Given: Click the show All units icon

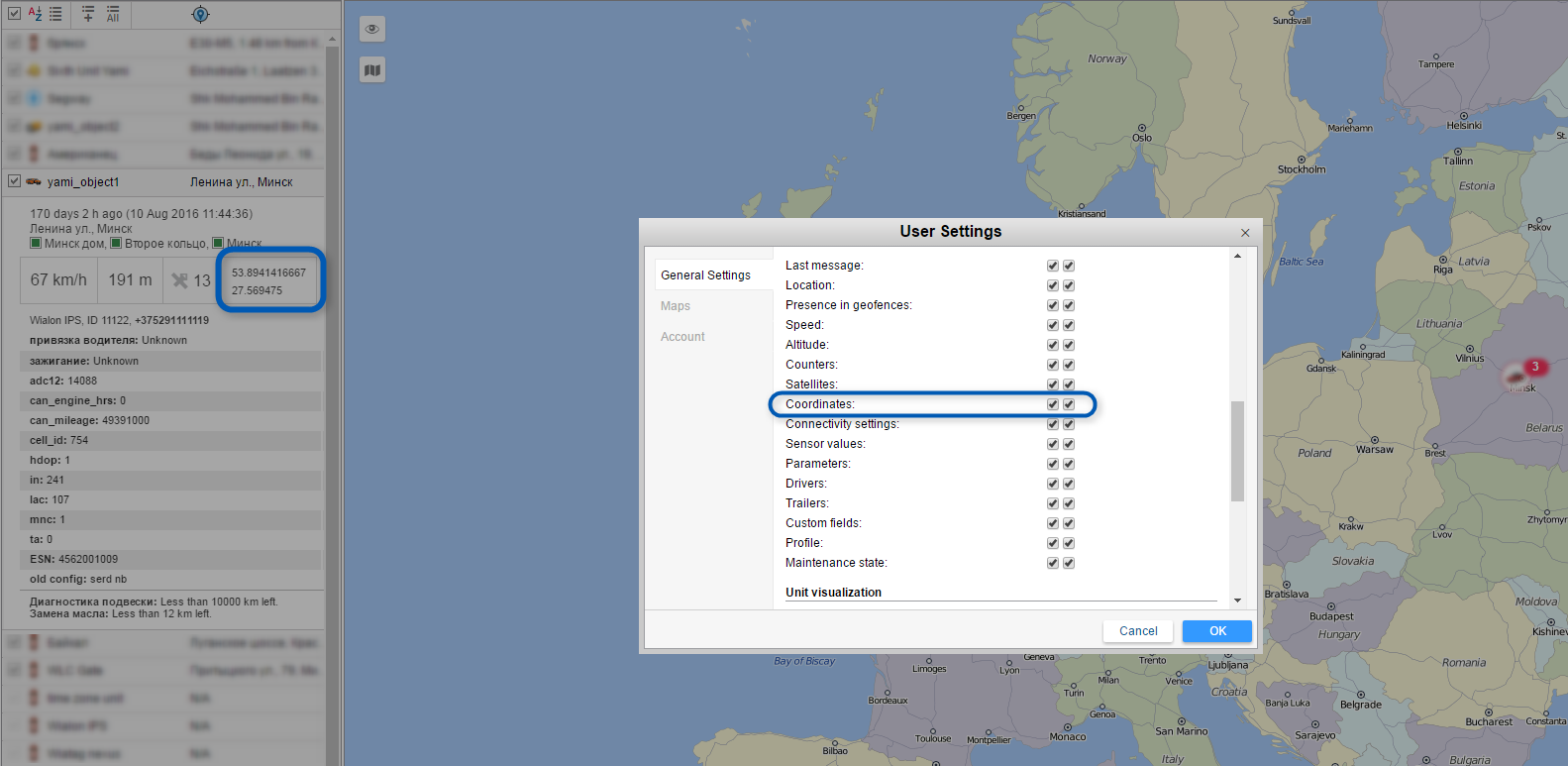Looking at the screenshot, I should point(113,14).
